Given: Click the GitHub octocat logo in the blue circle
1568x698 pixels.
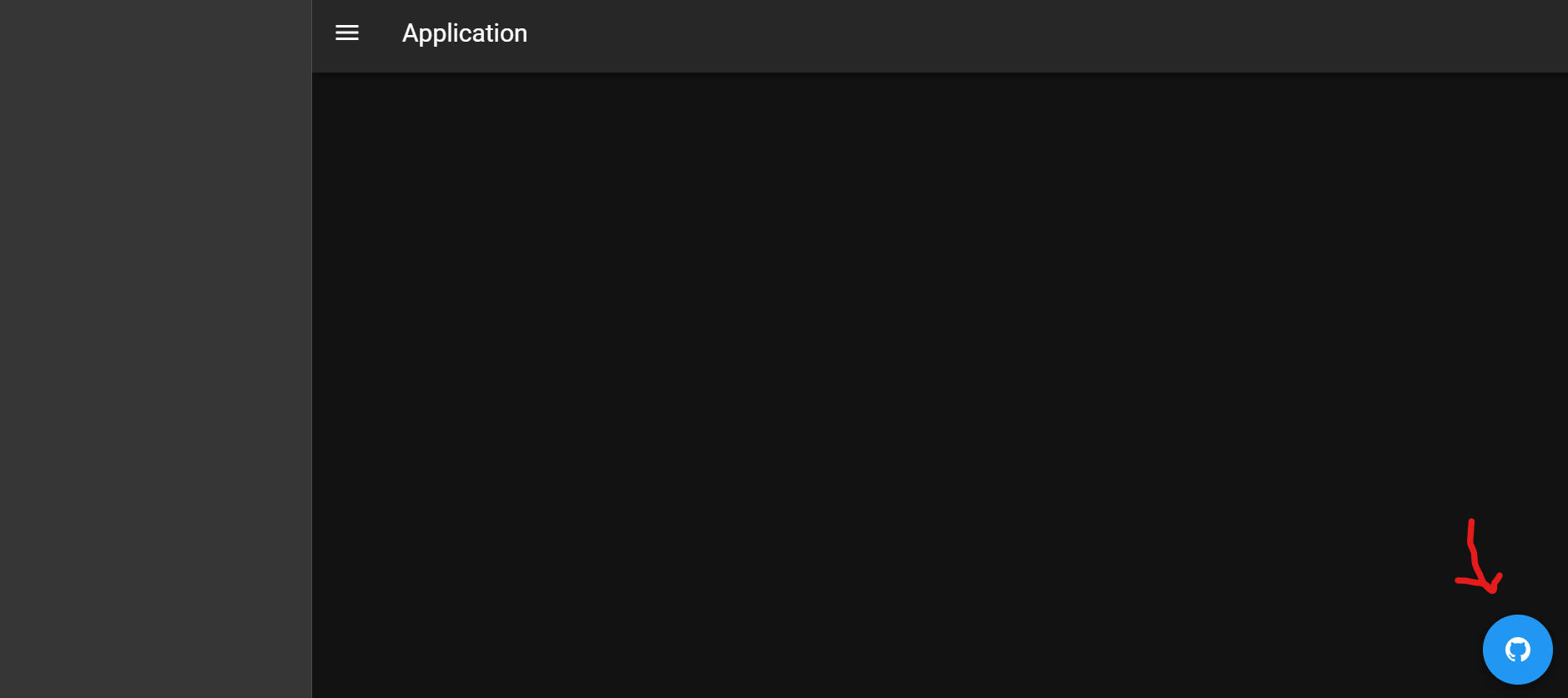Looking at the screenshot, I should (1517, 650).
